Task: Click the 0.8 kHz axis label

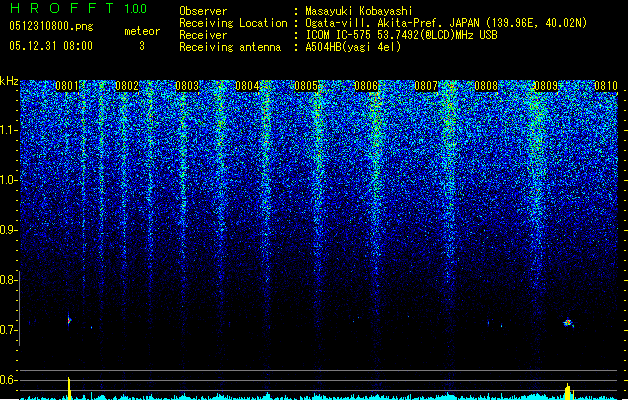Action: 8,280
